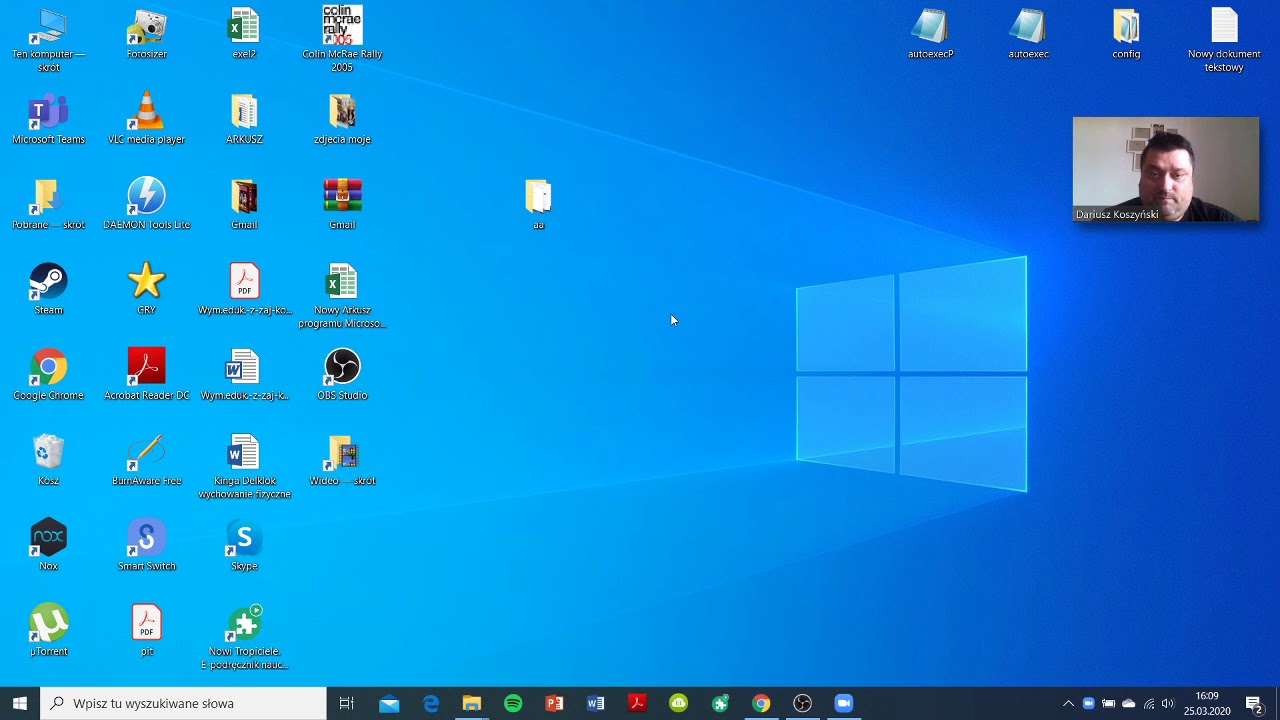Open the taskbar clock showing 16:09
This screenshot has height=720, width=1280.
click(1207, 703)
